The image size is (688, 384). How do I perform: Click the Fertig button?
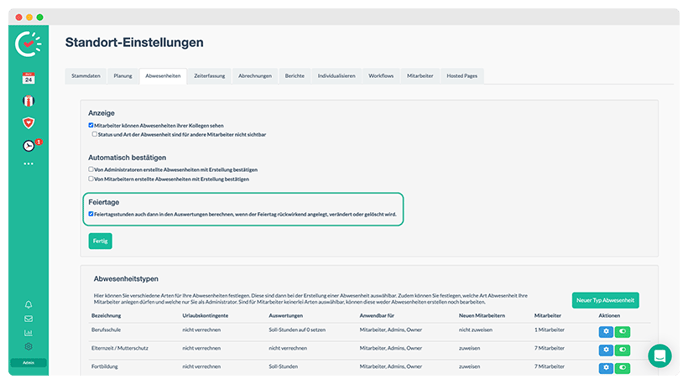click(x=100, y=241)
